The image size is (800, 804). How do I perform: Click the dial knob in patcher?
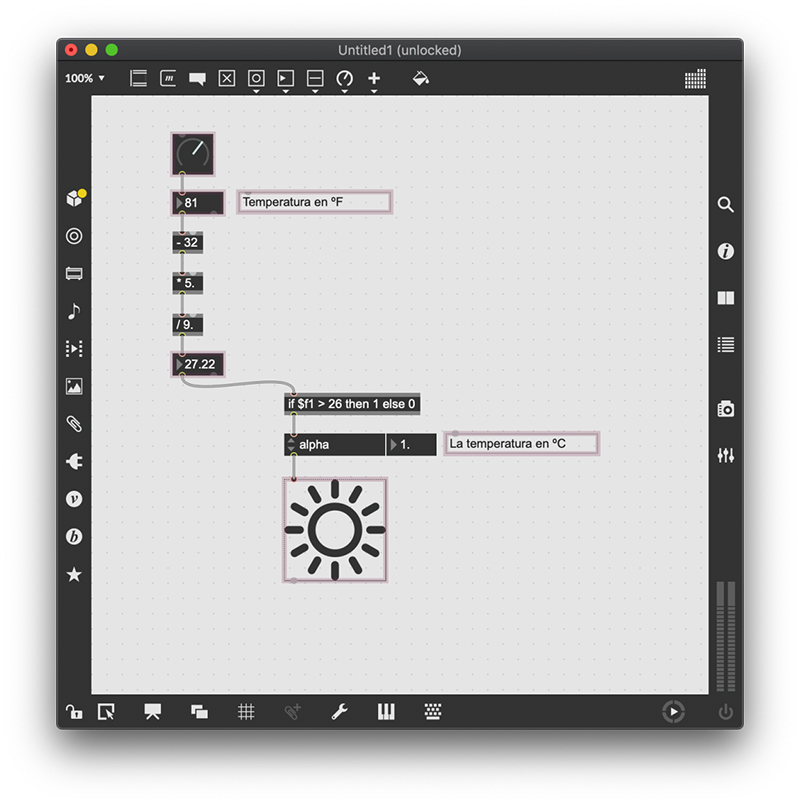[193, 154]
